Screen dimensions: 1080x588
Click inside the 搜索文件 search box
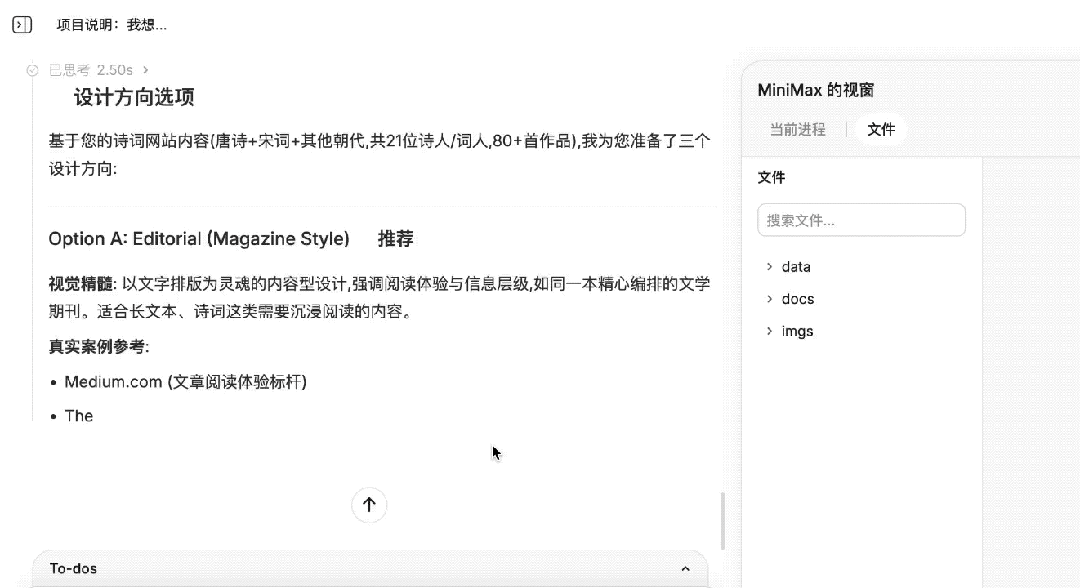[861, 220]
